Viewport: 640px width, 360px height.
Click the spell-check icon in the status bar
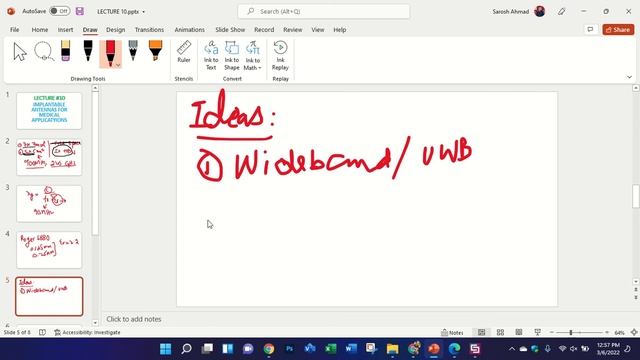point(42,333)
